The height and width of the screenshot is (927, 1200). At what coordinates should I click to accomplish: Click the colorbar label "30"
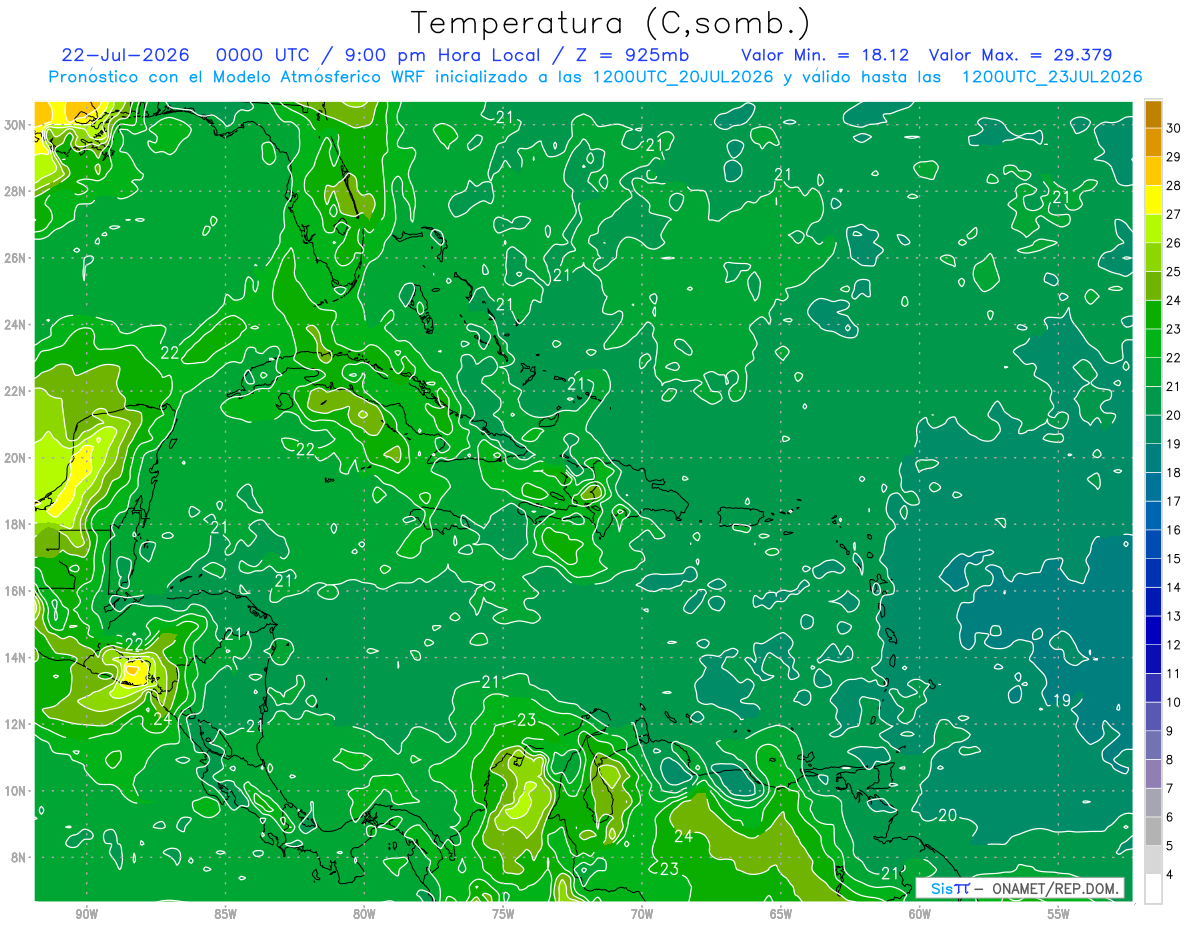1174,128
